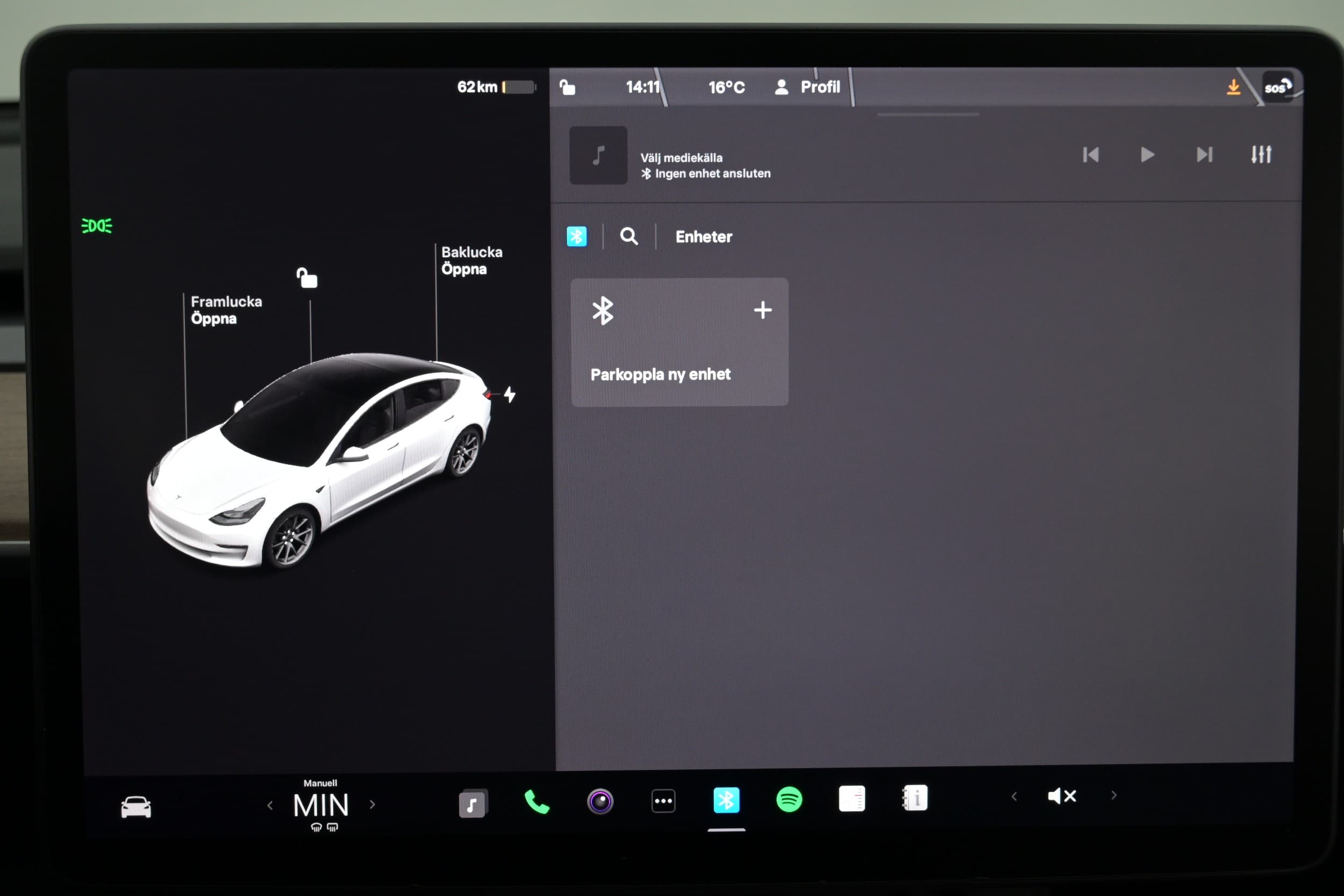Open rear trunk via Baklucka Öppna
1344x896 pixels.
(x=471, y=261)
